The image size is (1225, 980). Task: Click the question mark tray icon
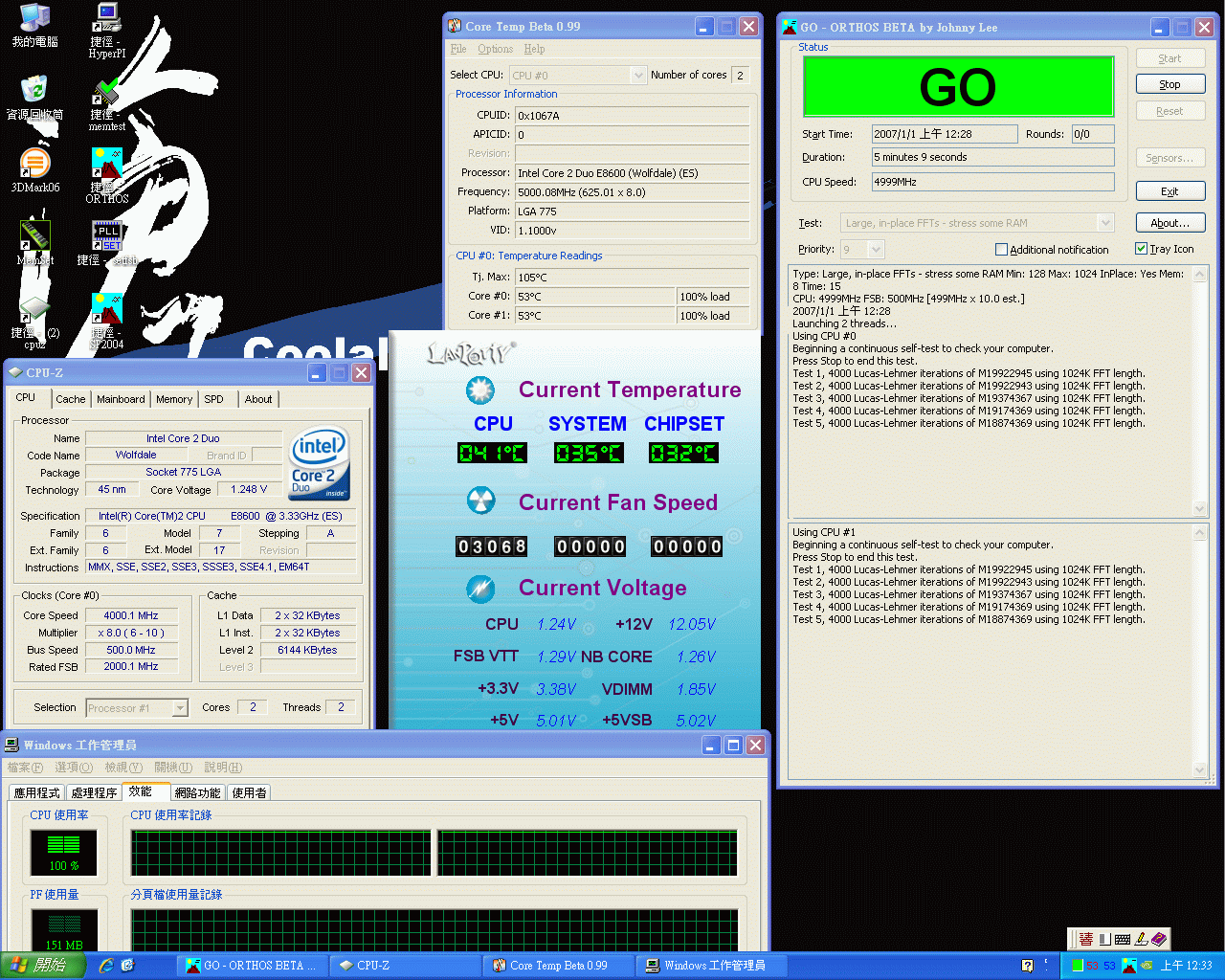click(1027, 966)
